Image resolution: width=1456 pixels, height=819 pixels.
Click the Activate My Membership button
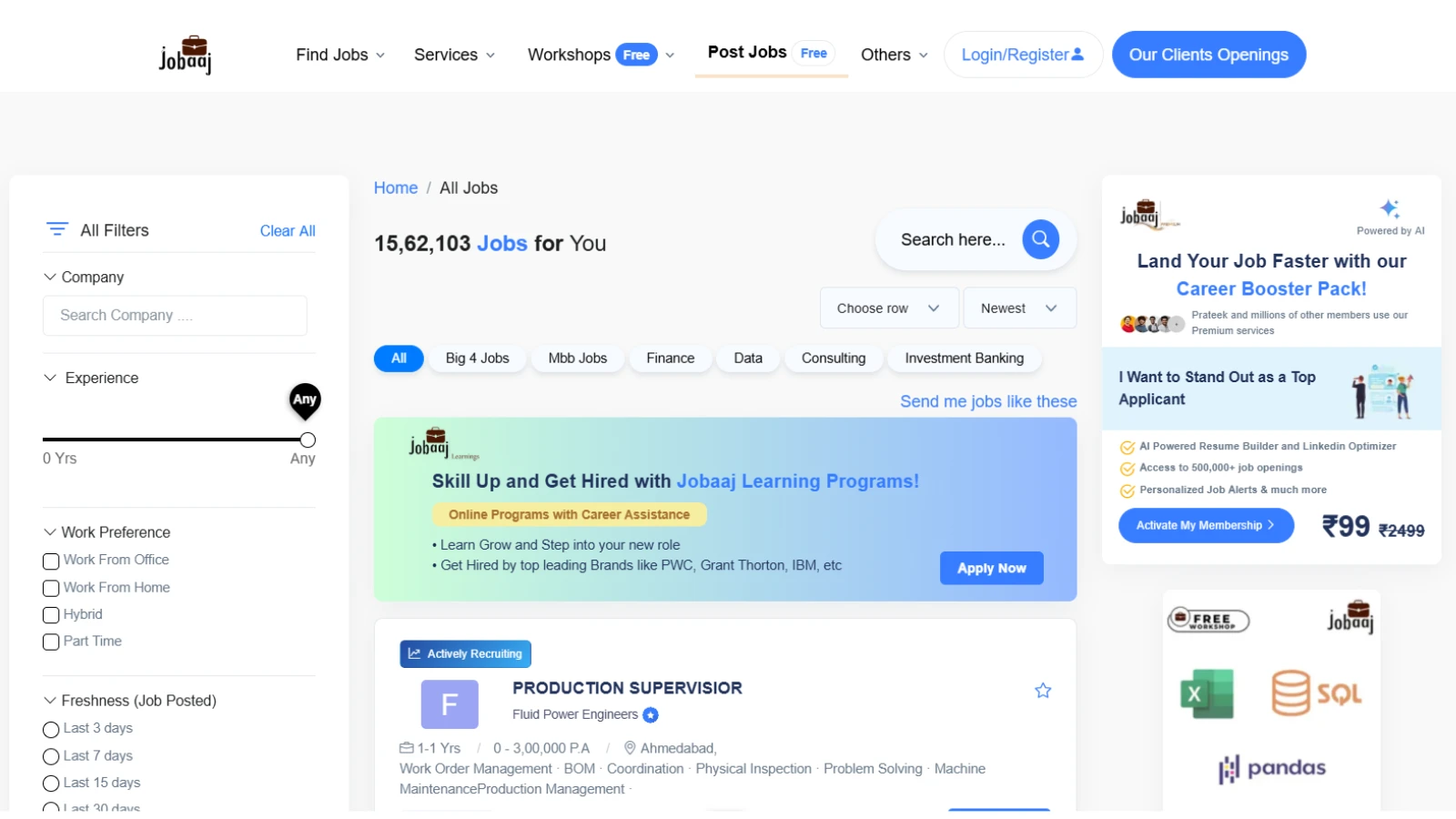click(1205, 525)
